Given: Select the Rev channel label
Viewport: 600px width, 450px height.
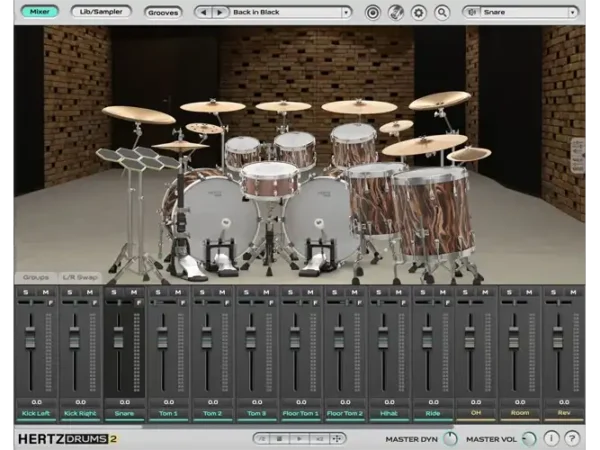Looking at the screenshot, I should (564, 413).
